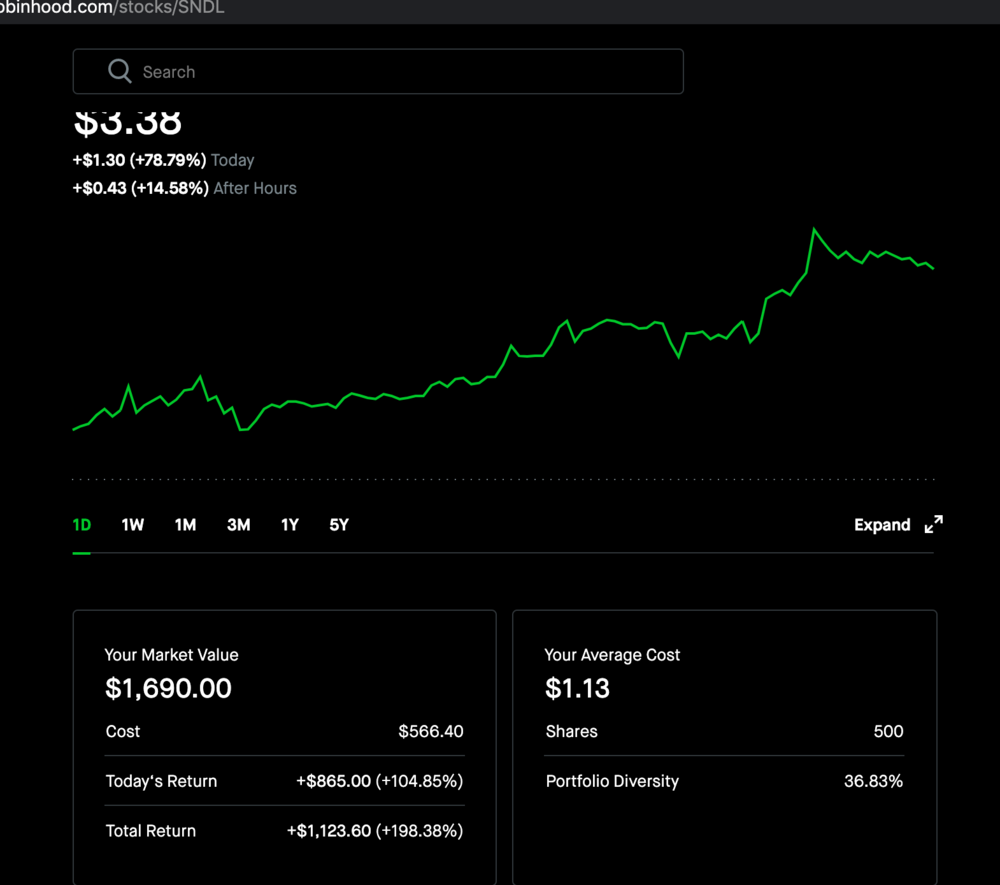Click the Today's Return row
Screen dimensions: 1000x885
click(x=284, y=781)
